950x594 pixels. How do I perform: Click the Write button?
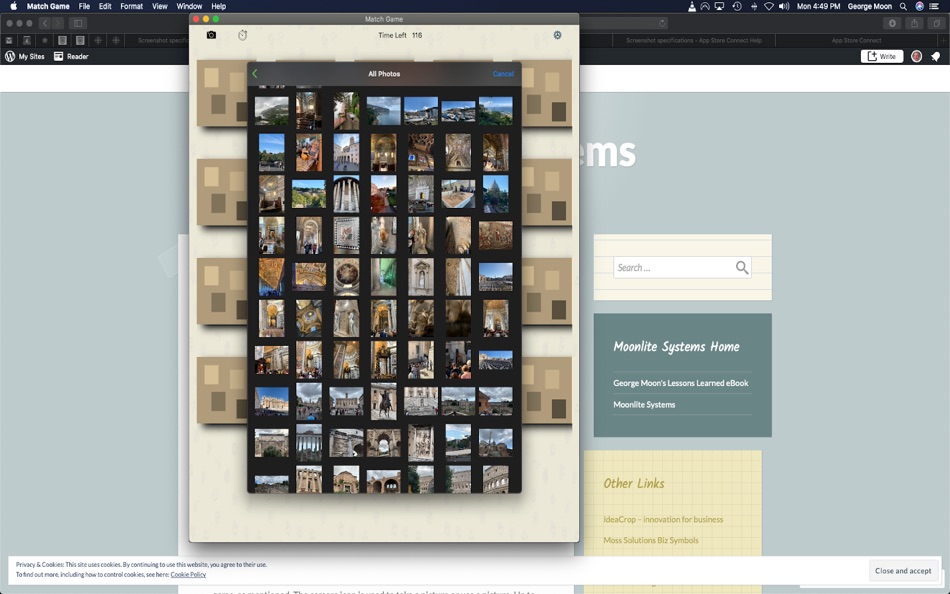coord(881,56)
